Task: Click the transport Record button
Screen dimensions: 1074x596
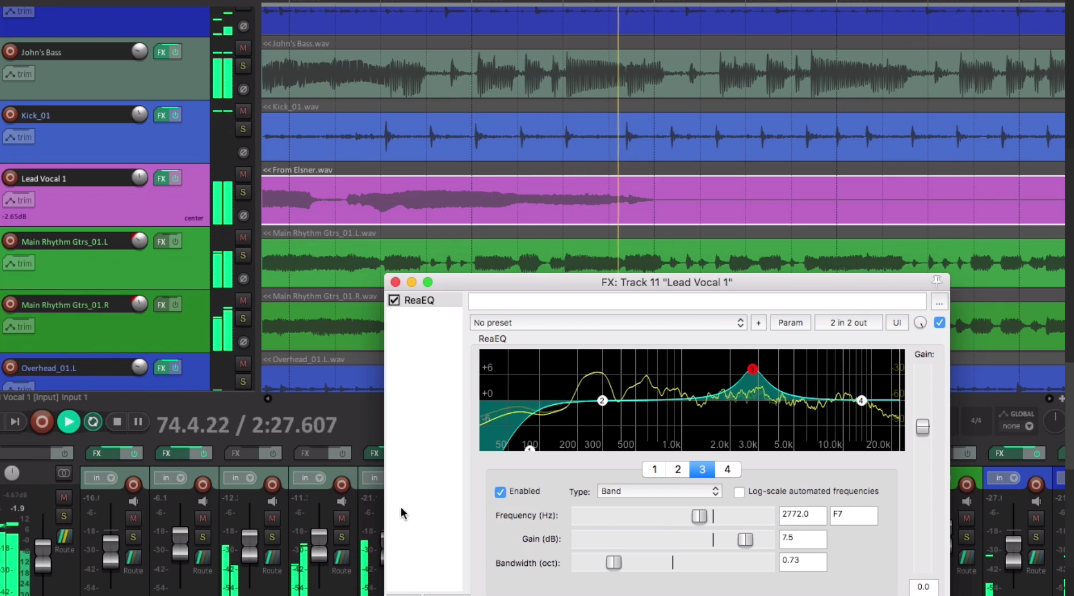Action: [42, 422]
